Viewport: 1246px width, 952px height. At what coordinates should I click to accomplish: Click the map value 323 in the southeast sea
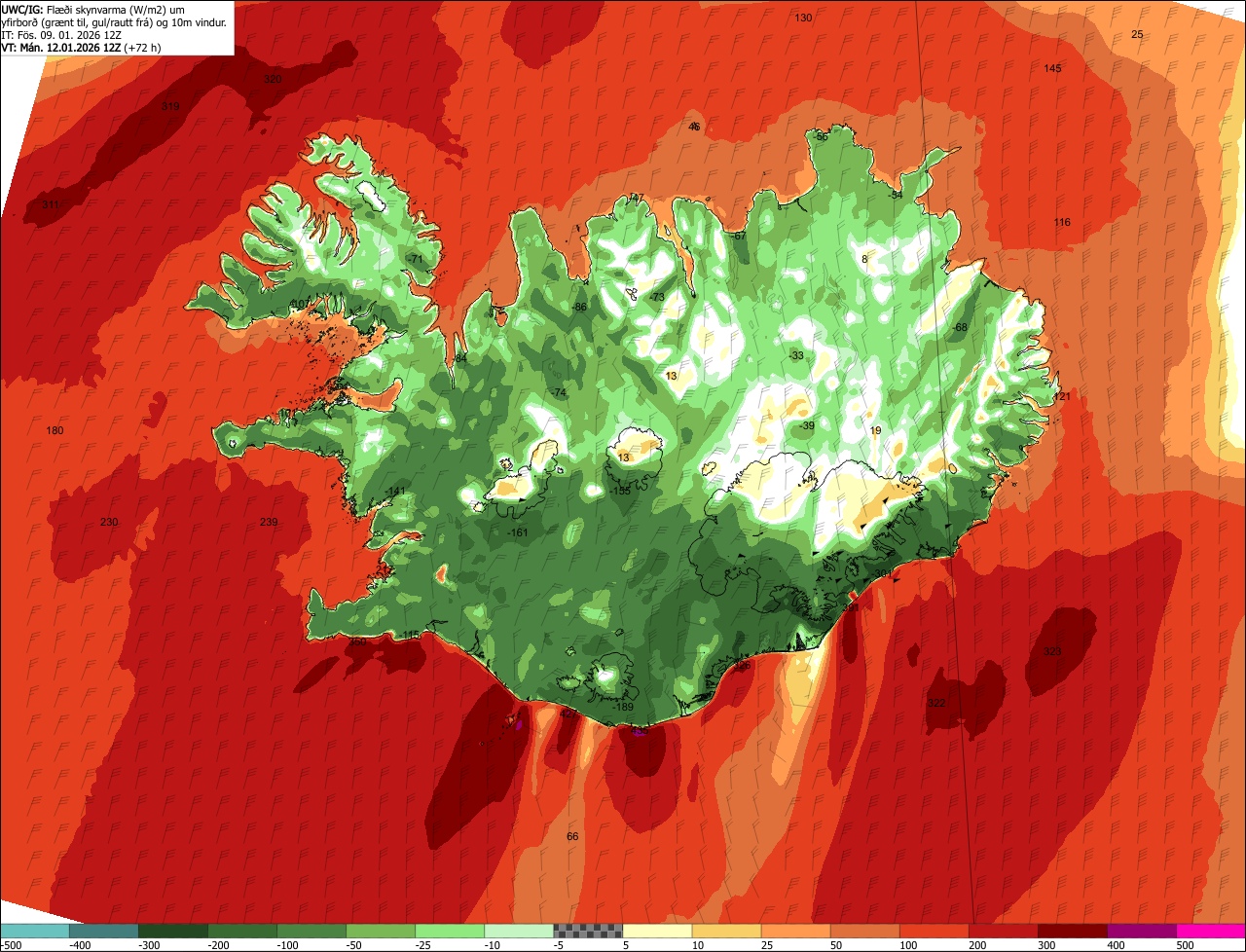[1052, 651]
